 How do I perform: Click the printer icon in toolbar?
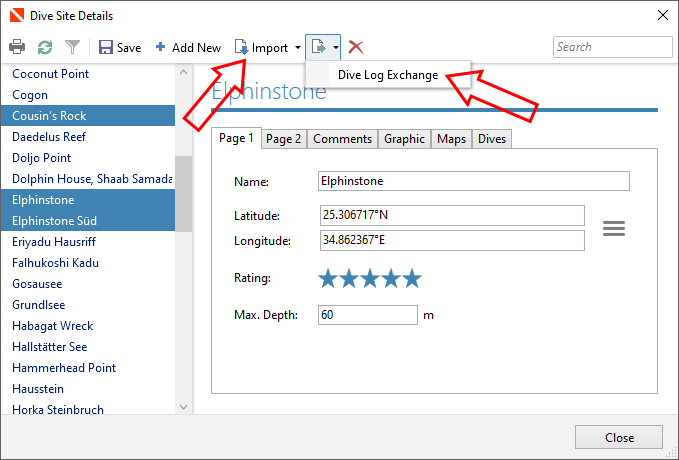(x=17, y=47)
